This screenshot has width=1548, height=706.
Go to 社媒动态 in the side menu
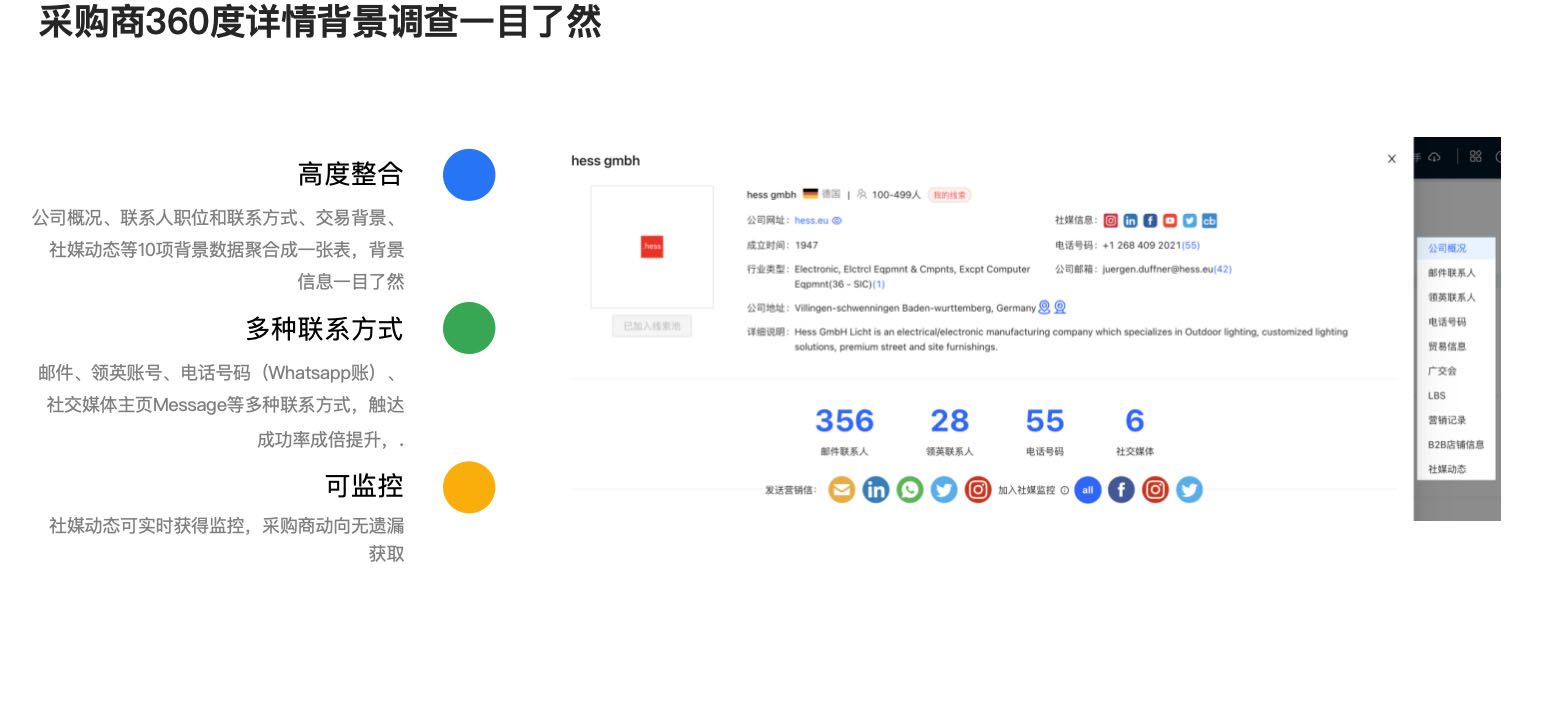[x=1447, y=469]
